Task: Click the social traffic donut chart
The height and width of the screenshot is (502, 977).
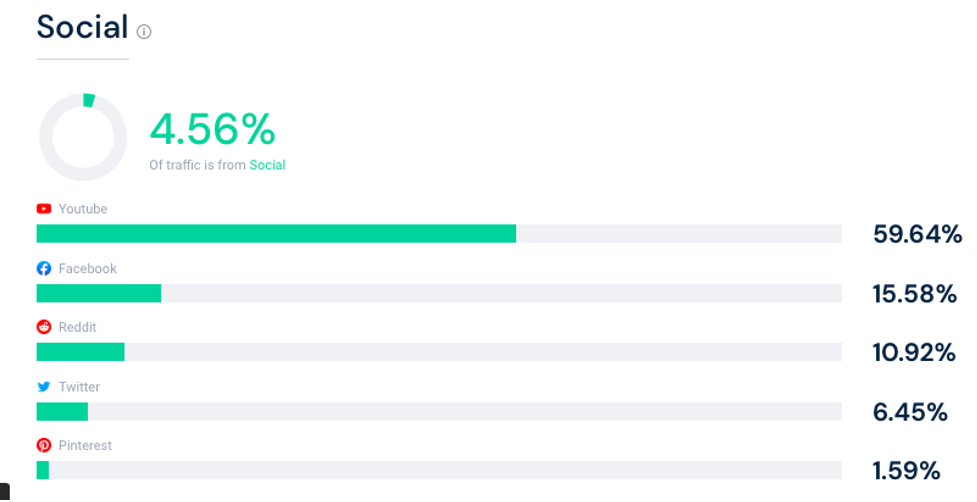Action: click(x=83, y=137)
